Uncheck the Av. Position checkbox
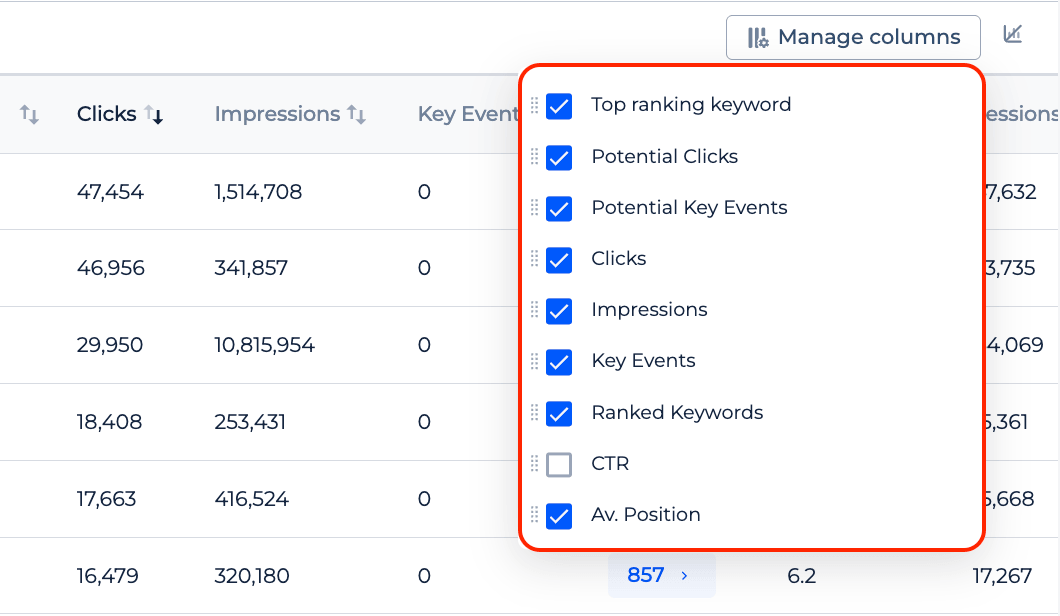 pyautogui.click(x=559, y=516)
